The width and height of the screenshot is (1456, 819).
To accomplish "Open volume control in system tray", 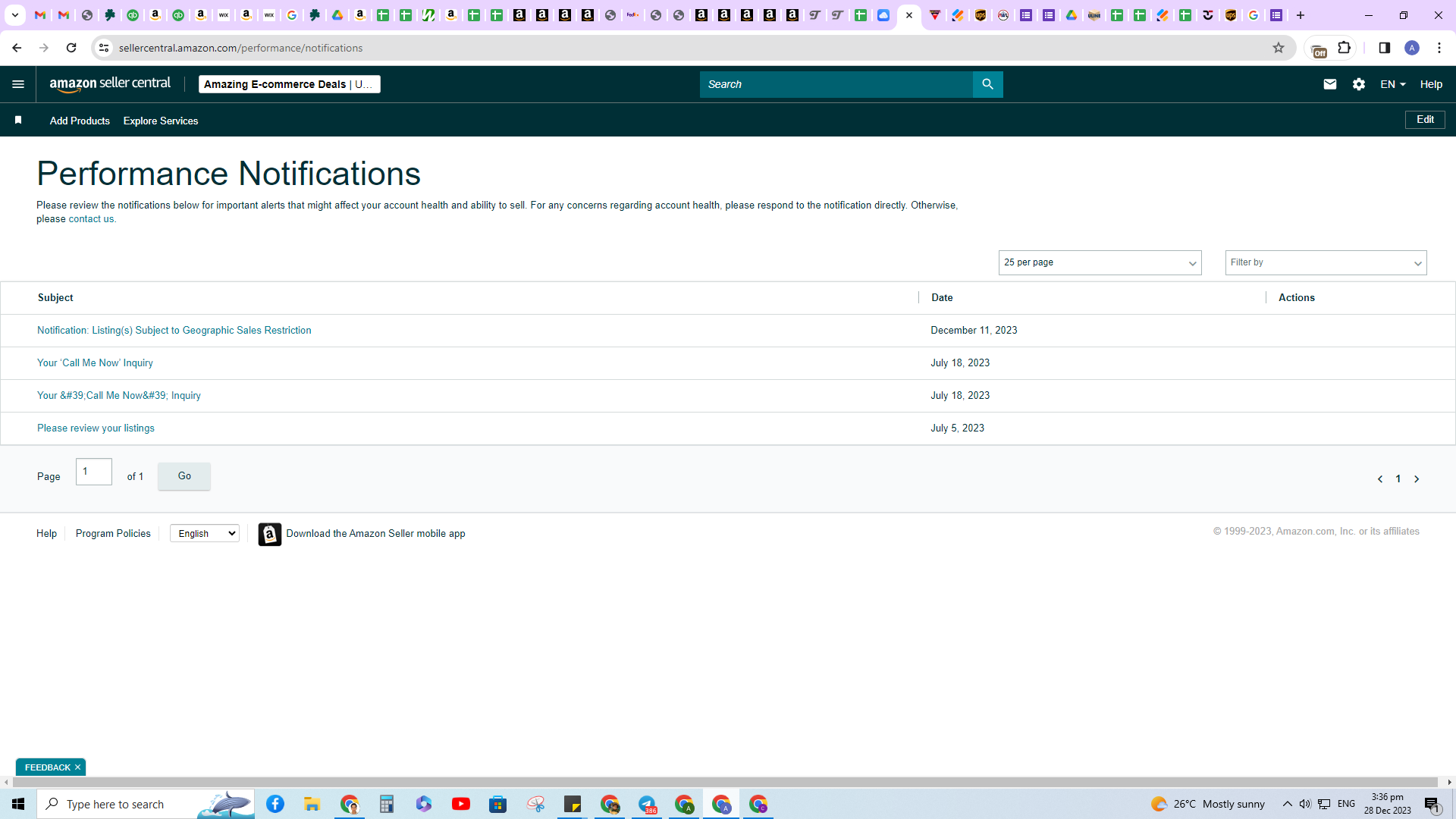I will click(x=1304, y=804).
